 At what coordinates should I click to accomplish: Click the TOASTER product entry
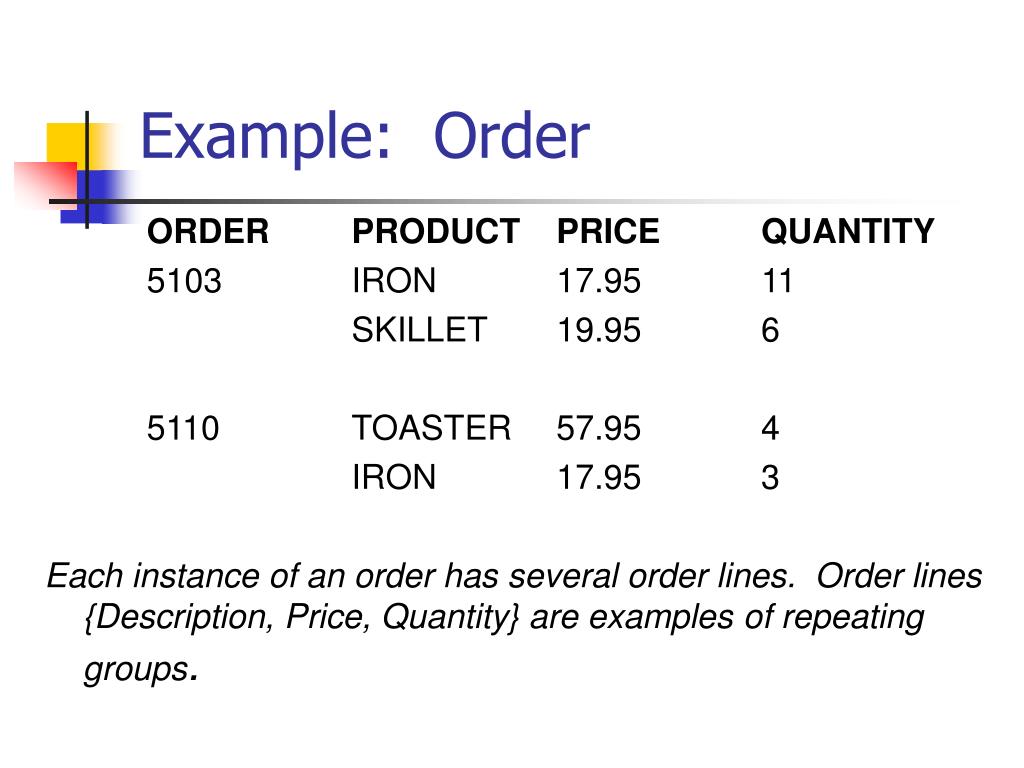[x=431, y=428]
